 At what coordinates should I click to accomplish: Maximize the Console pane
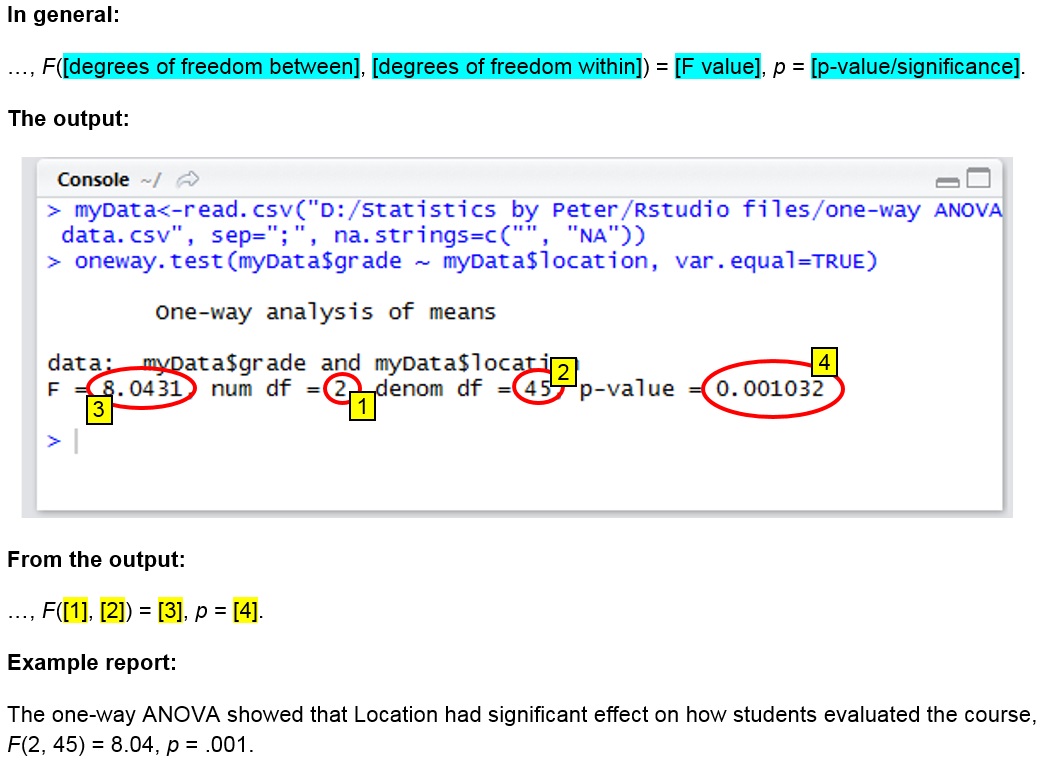pos(978,179)
